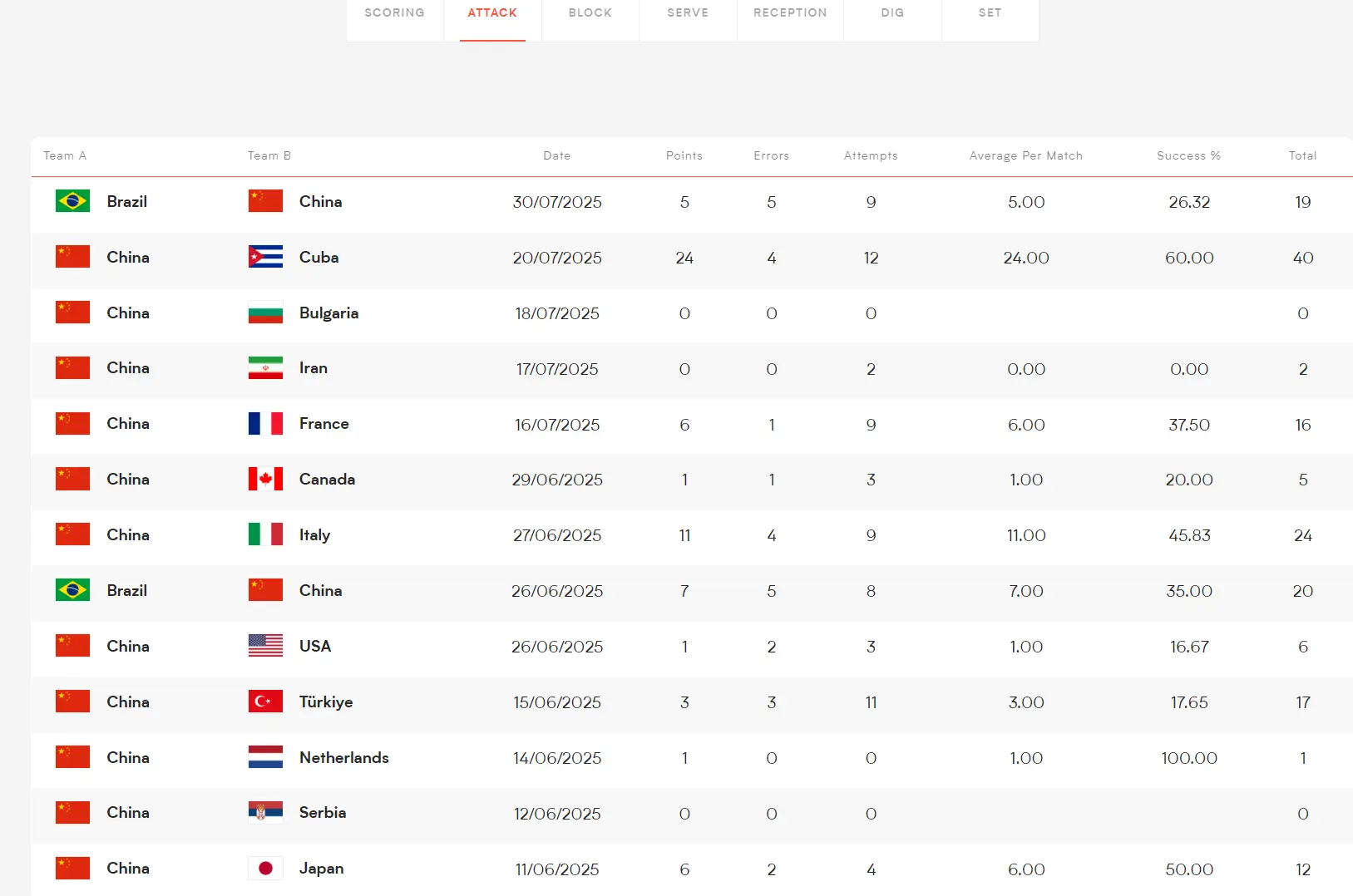Open the Set statistics tab
1353x896 pixels.
(x=990, y=13)
